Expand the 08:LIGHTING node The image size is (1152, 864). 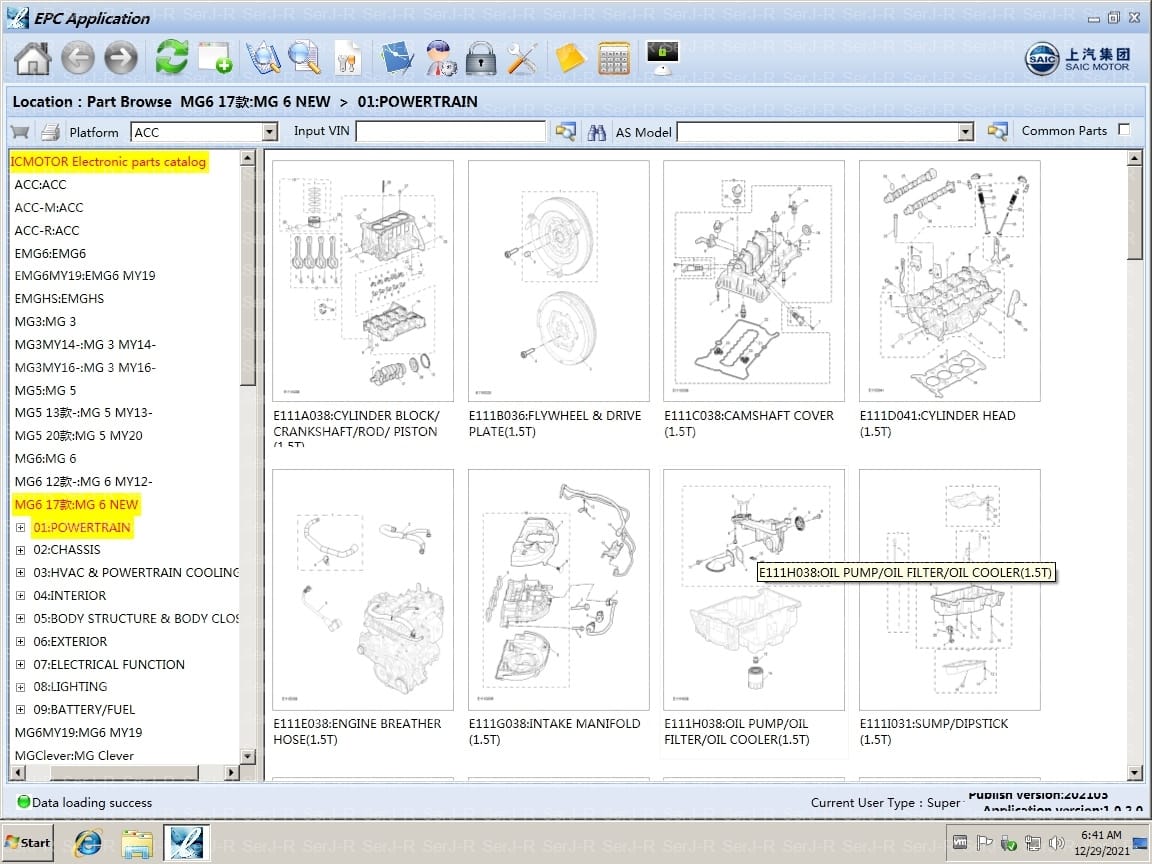point(21,687)
